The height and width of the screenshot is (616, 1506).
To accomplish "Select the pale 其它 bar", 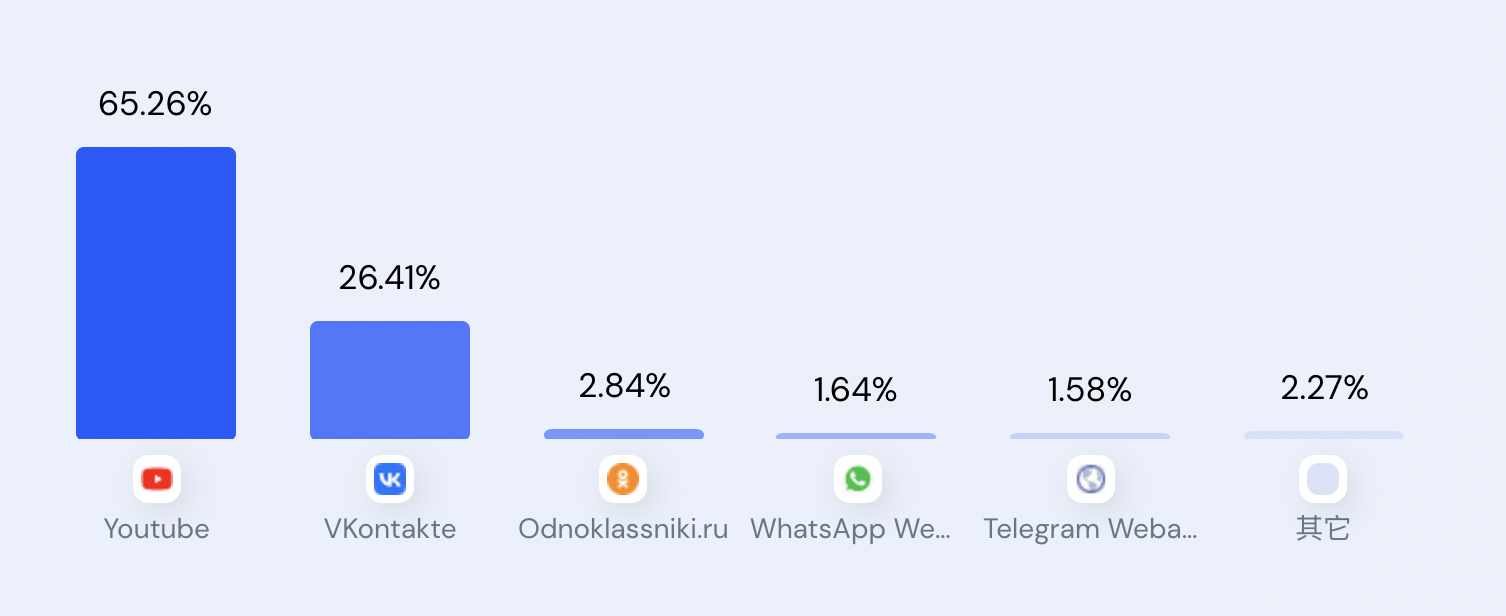I will point(1324,435).
